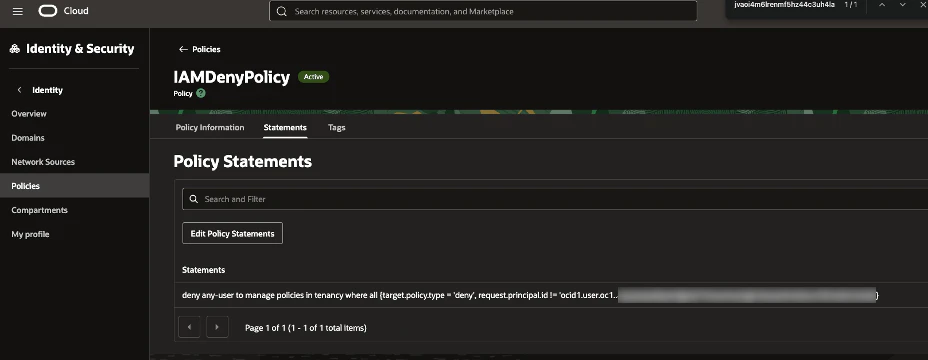Go to previous page of statements
This screenshot has height=360, width=928.
[x=189, y=327]
